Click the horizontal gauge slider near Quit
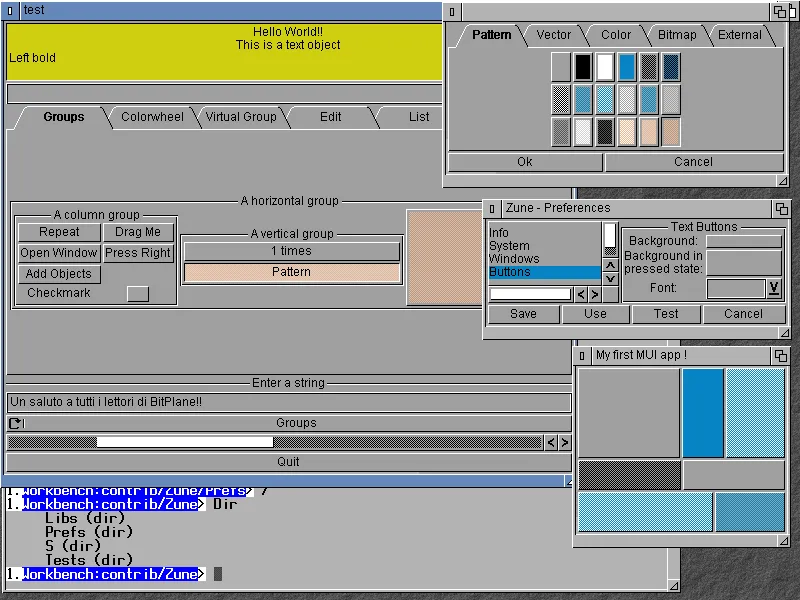The image size is (800, 600). pyautogui.click(x=185, y=441)
